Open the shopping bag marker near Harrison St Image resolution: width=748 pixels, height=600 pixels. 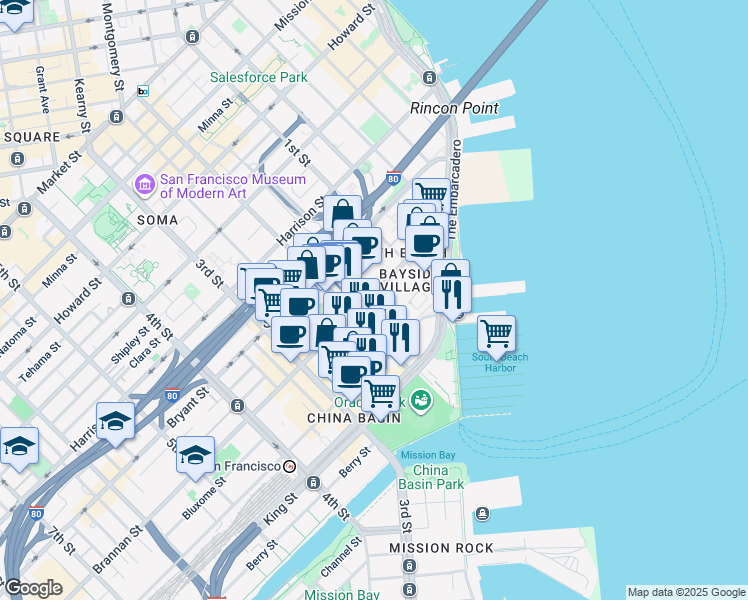tap(342, 213)
